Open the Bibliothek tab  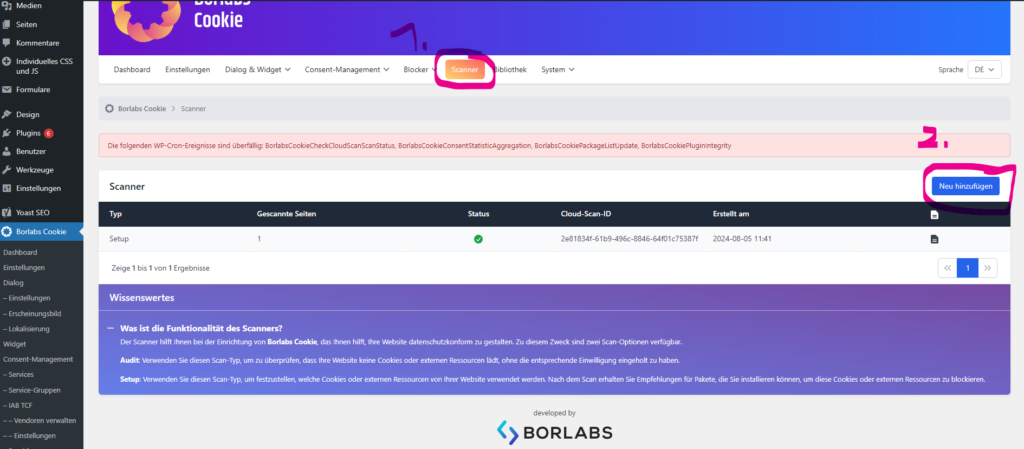tap(510, 70)
